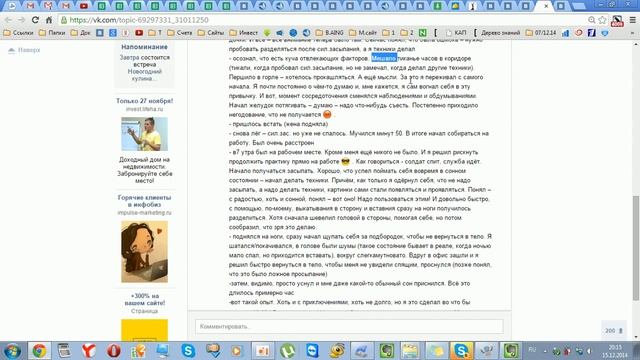Image resolution: width=640 pixels, height=360 pixels.
Task: Open the man in yellow shirt ad image
Action: pos(144,134)
